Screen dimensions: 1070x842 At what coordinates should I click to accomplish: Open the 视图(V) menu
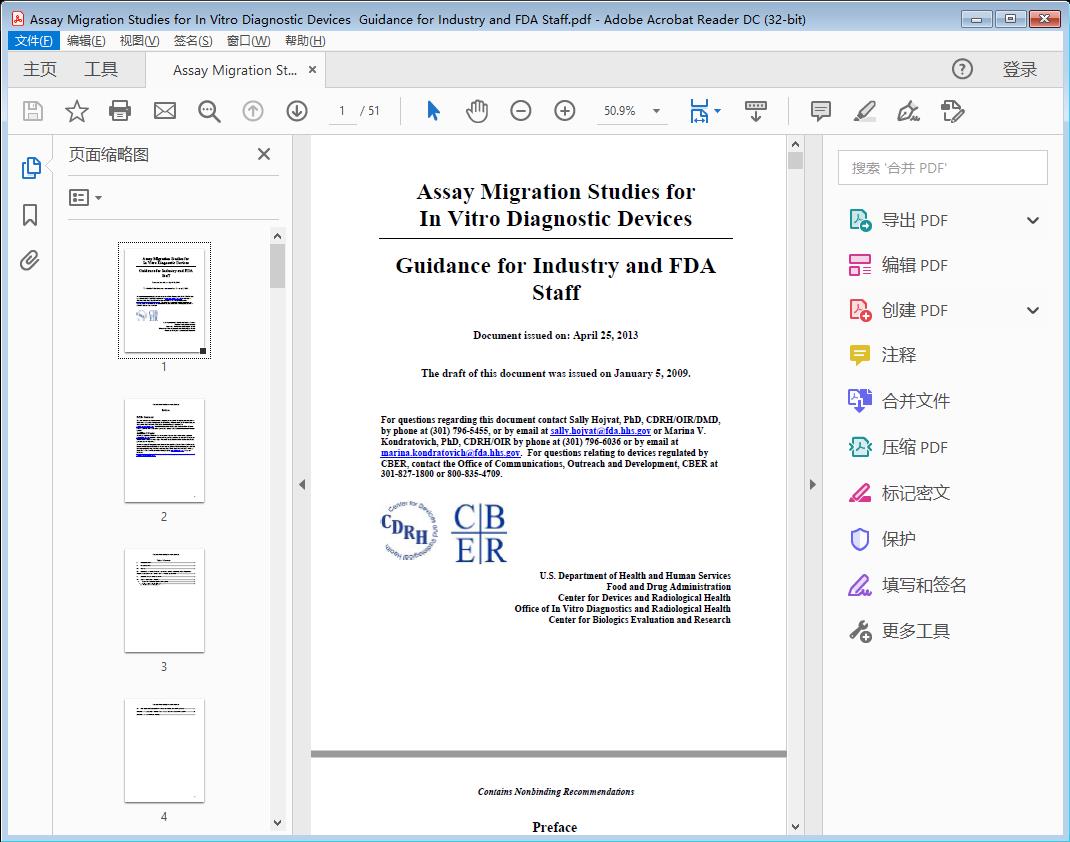139,41
